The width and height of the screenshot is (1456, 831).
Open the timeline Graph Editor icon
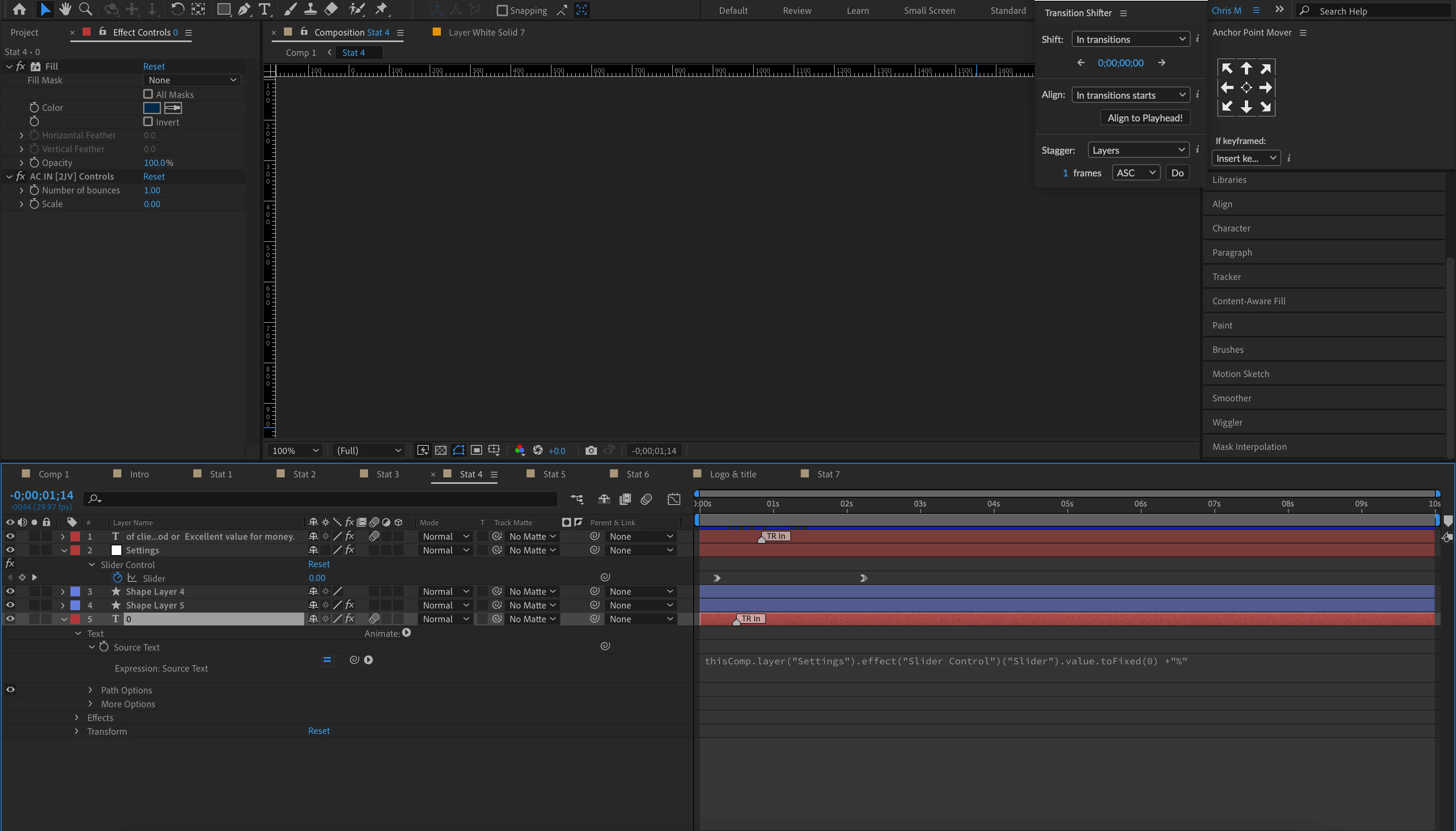[x=674, y=499]
